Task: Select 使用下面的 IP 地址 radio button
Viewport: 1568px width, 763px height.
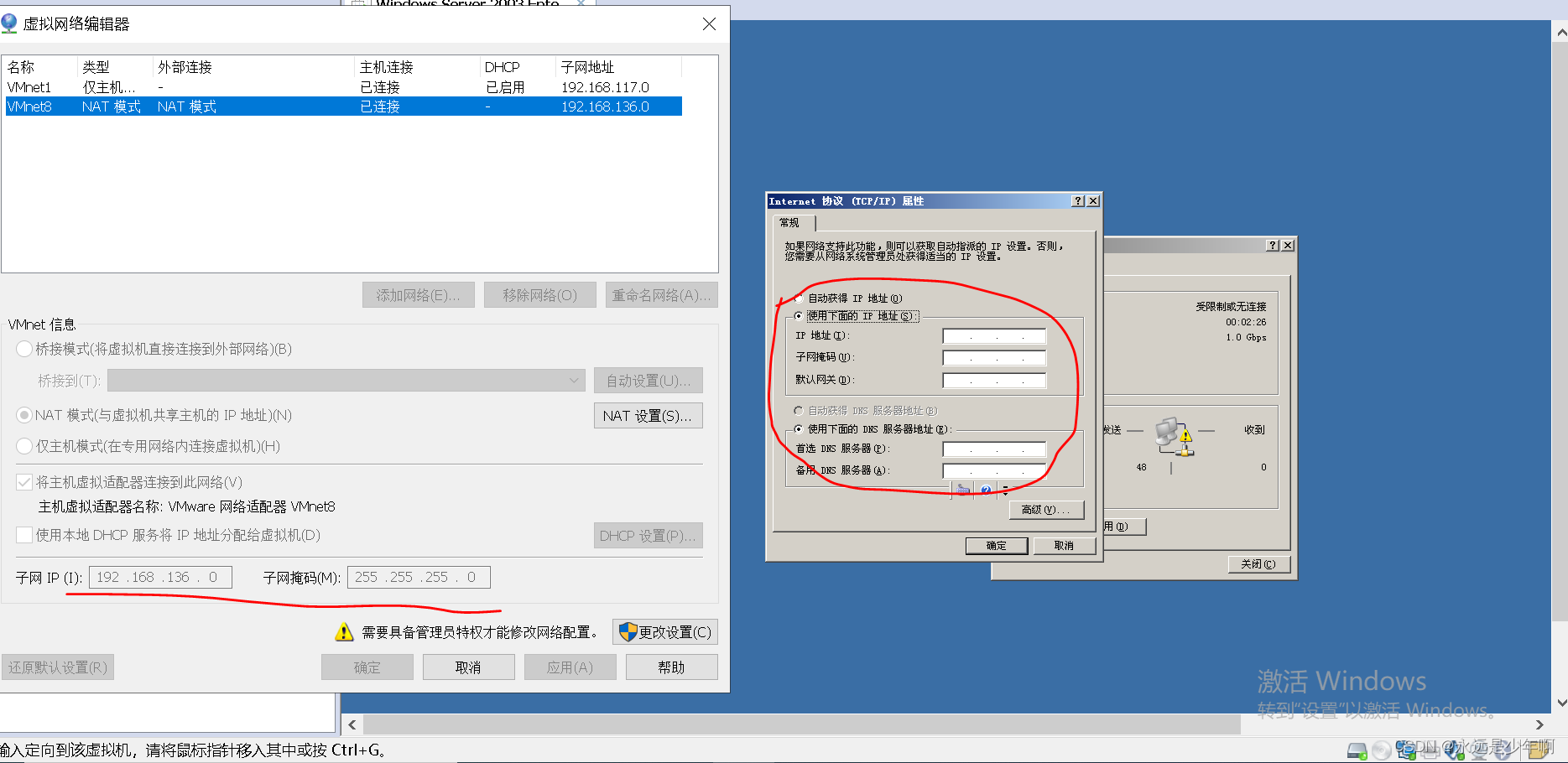Action: click(x=799, y=315)
